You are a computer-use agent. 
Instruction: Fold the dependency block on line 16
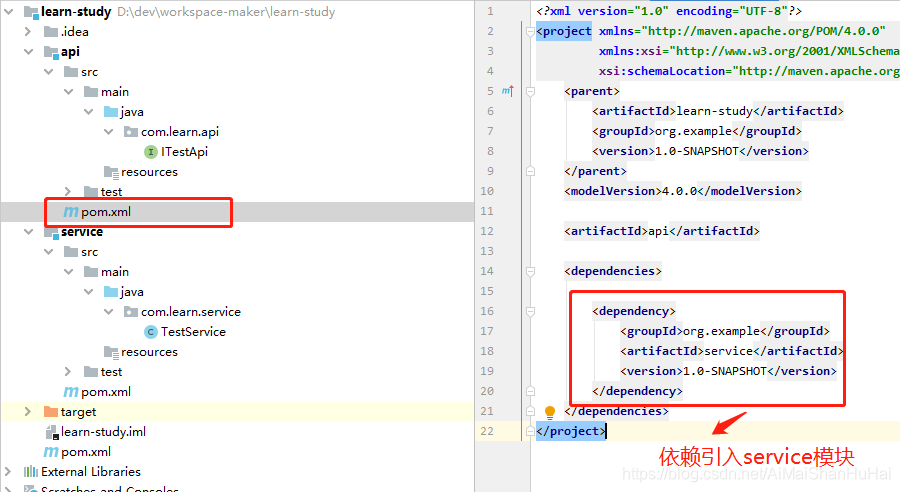pos(530,311)
